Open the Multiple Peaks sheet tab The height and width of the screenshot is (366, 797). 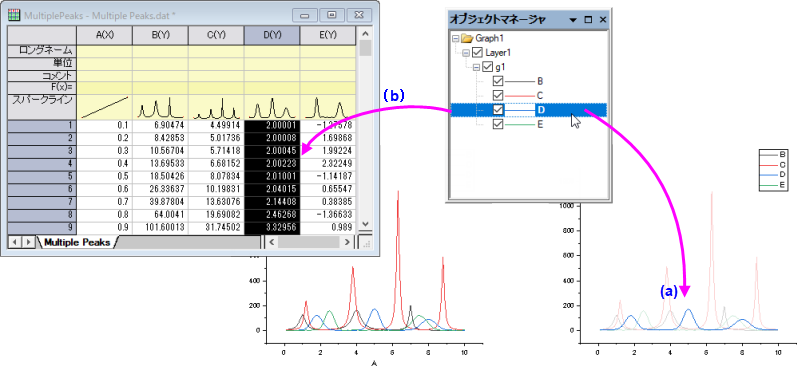[78, 242]
